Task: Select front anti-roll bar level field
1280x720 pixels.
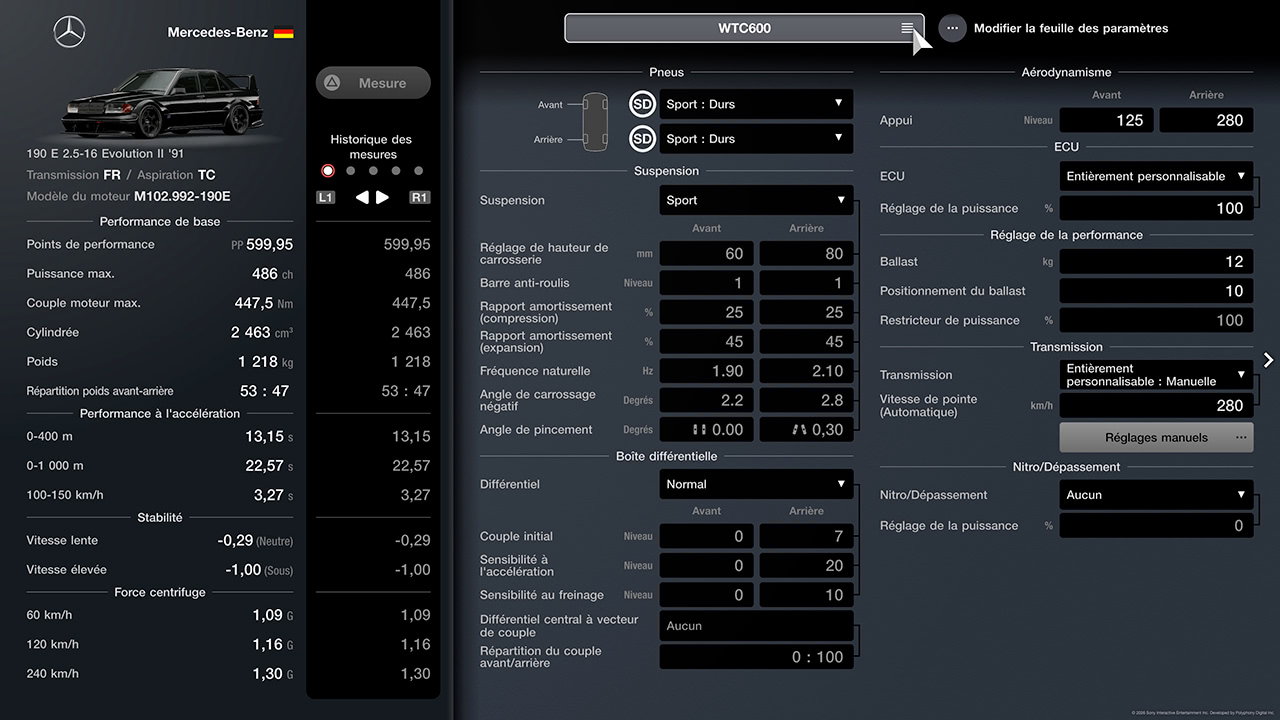Action: [x=707, y=283]
